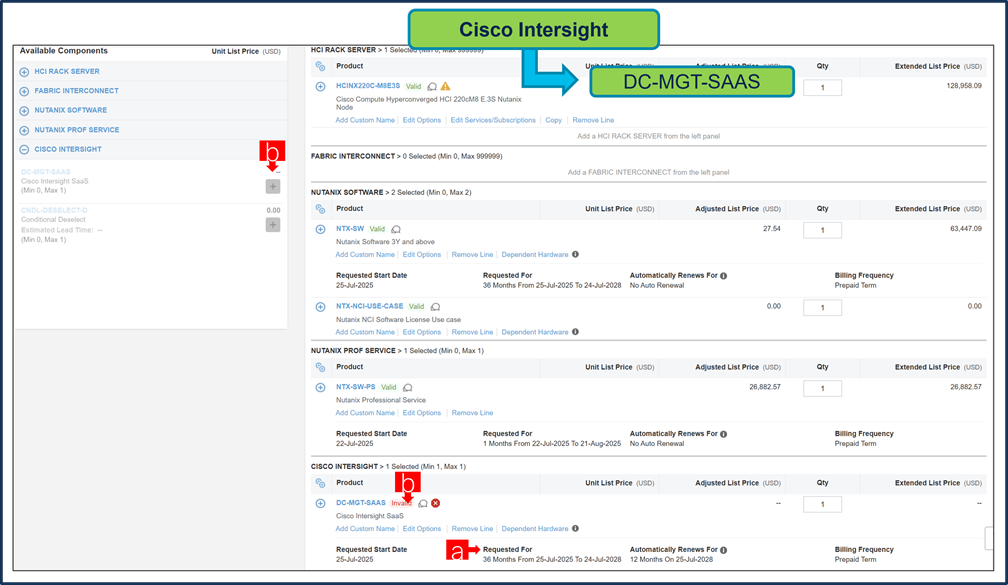Collapse the CISCO INTERSIGHT component group
Screen dimensions: 1008x585
click(x=24, y=150)
